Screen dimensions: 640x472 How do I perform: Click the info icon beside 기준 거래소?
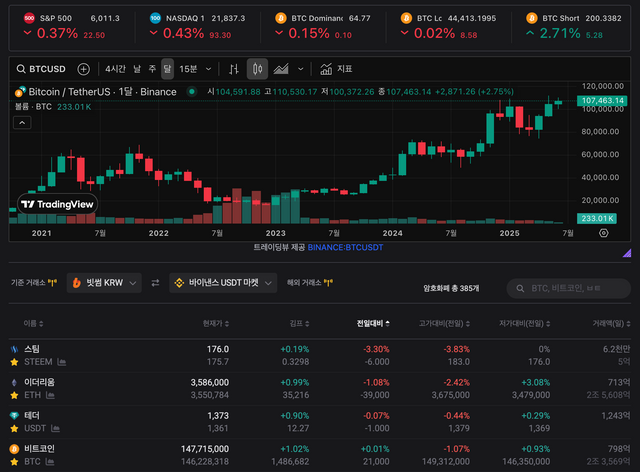[52, 283]
